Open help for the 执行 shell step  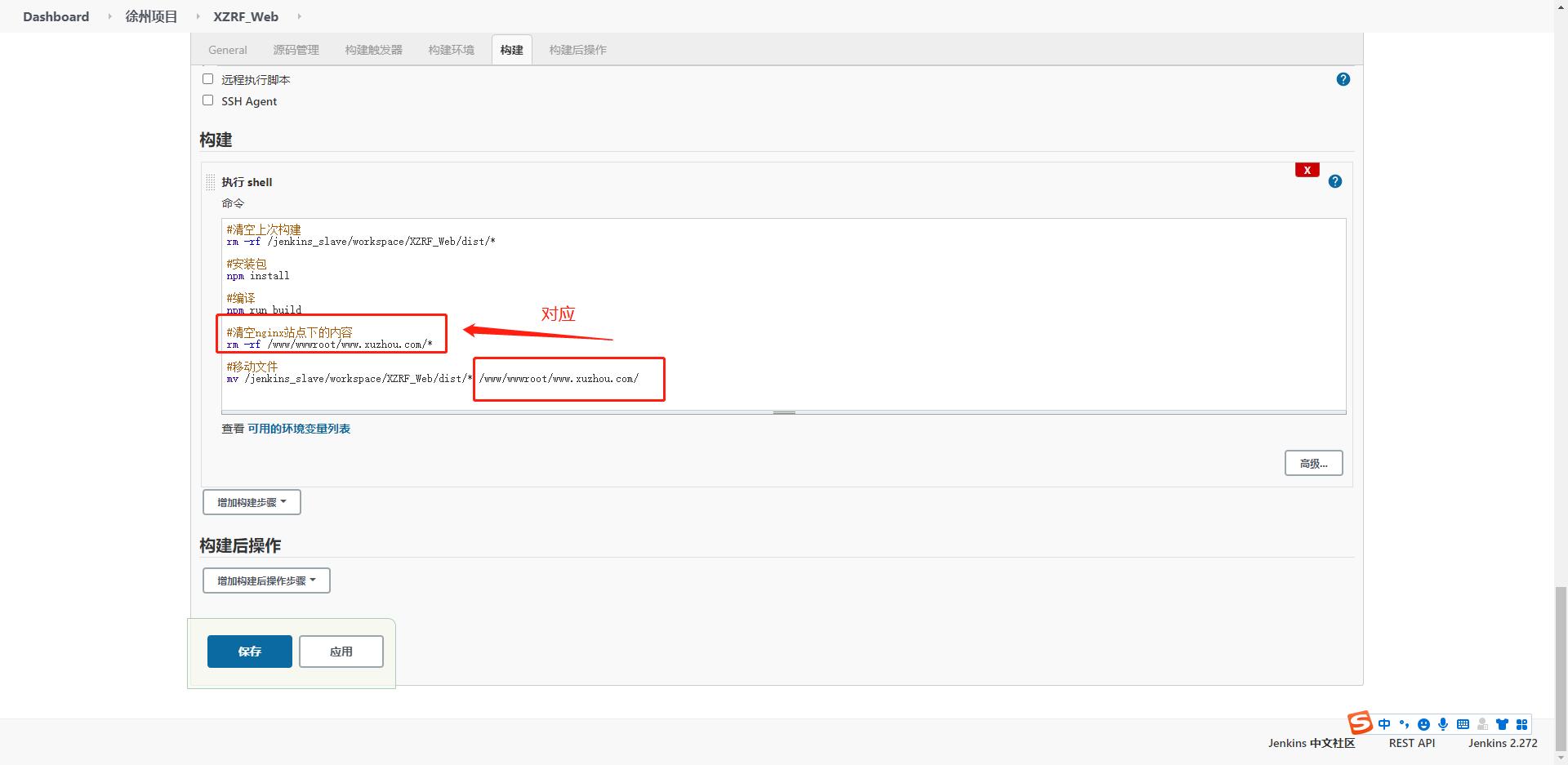click(1334, 181)
